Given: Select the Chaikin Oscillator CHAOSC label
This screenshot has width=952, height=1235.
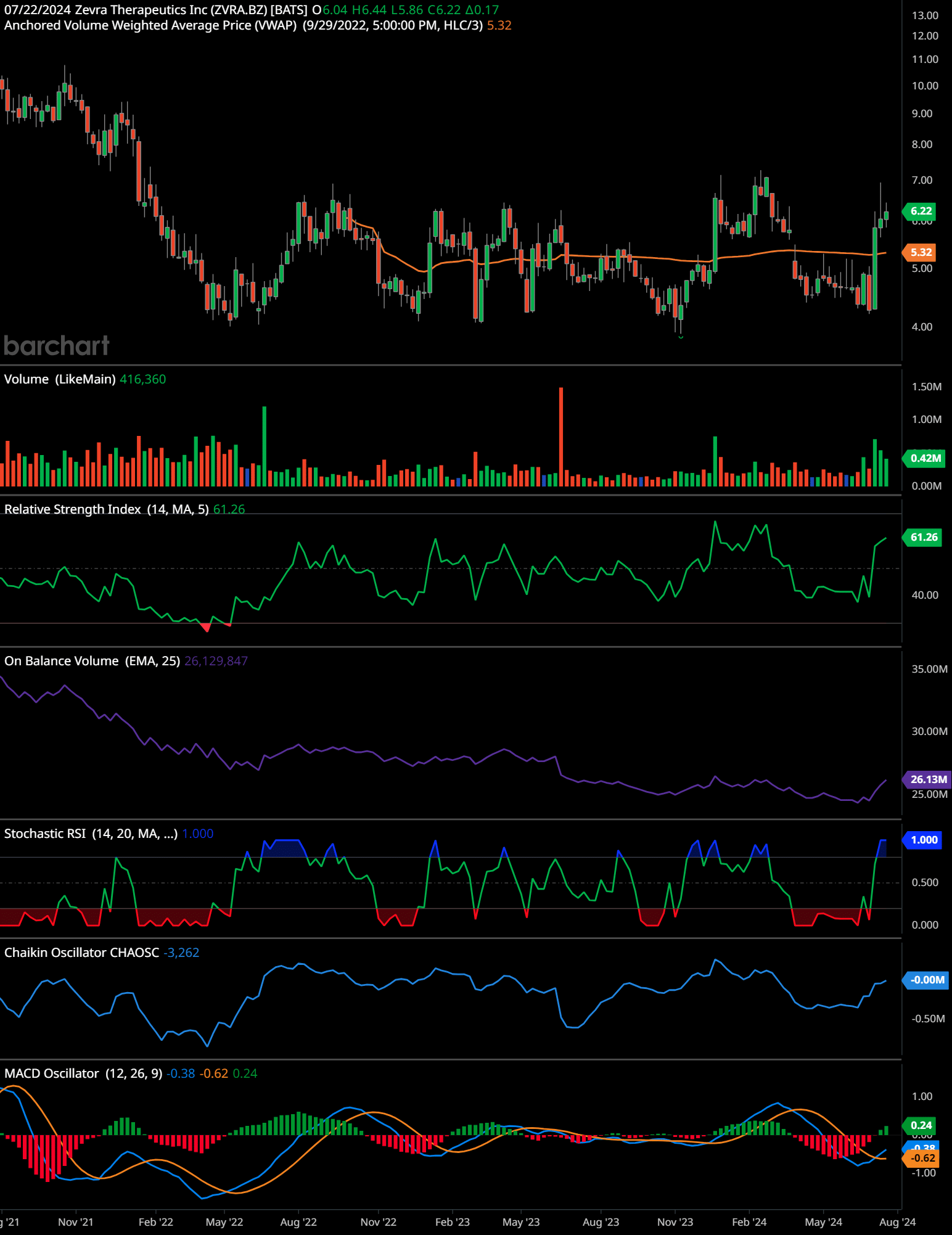Looking at the screenshot, I should pyautogui.click(x=81, y=953).
